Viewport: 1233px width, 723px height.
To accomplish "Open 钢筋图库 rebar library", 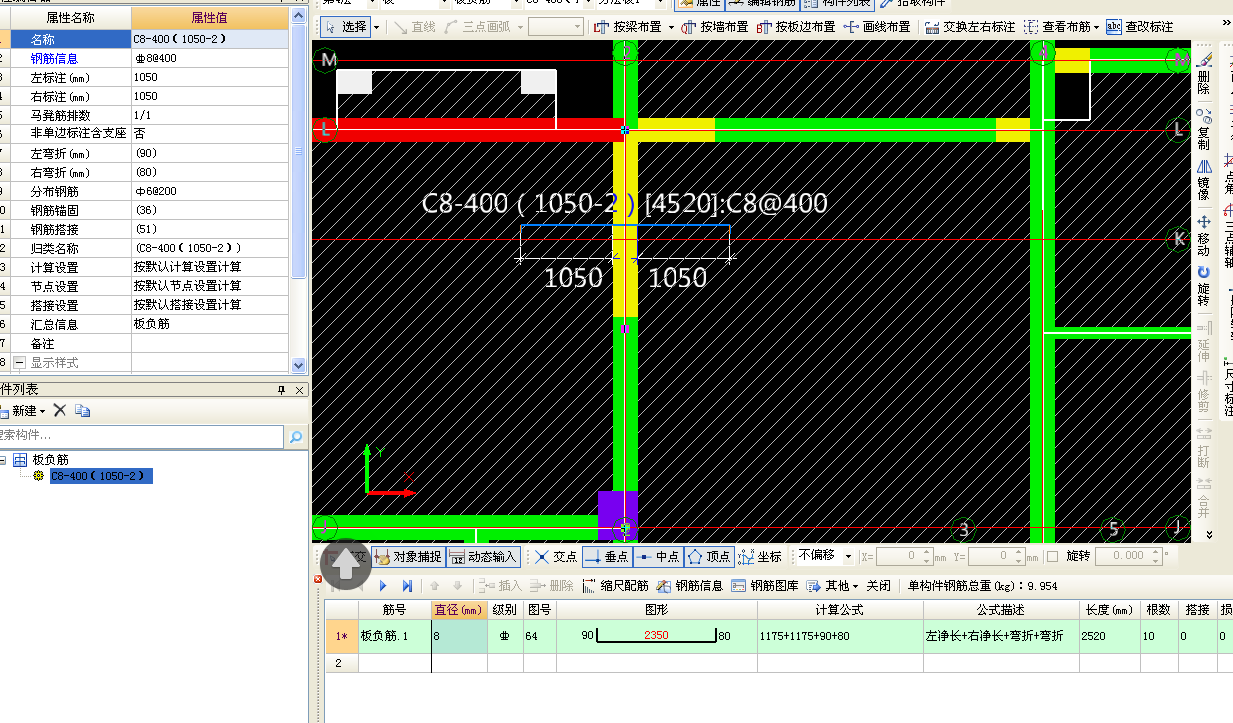I will point(765,586).
